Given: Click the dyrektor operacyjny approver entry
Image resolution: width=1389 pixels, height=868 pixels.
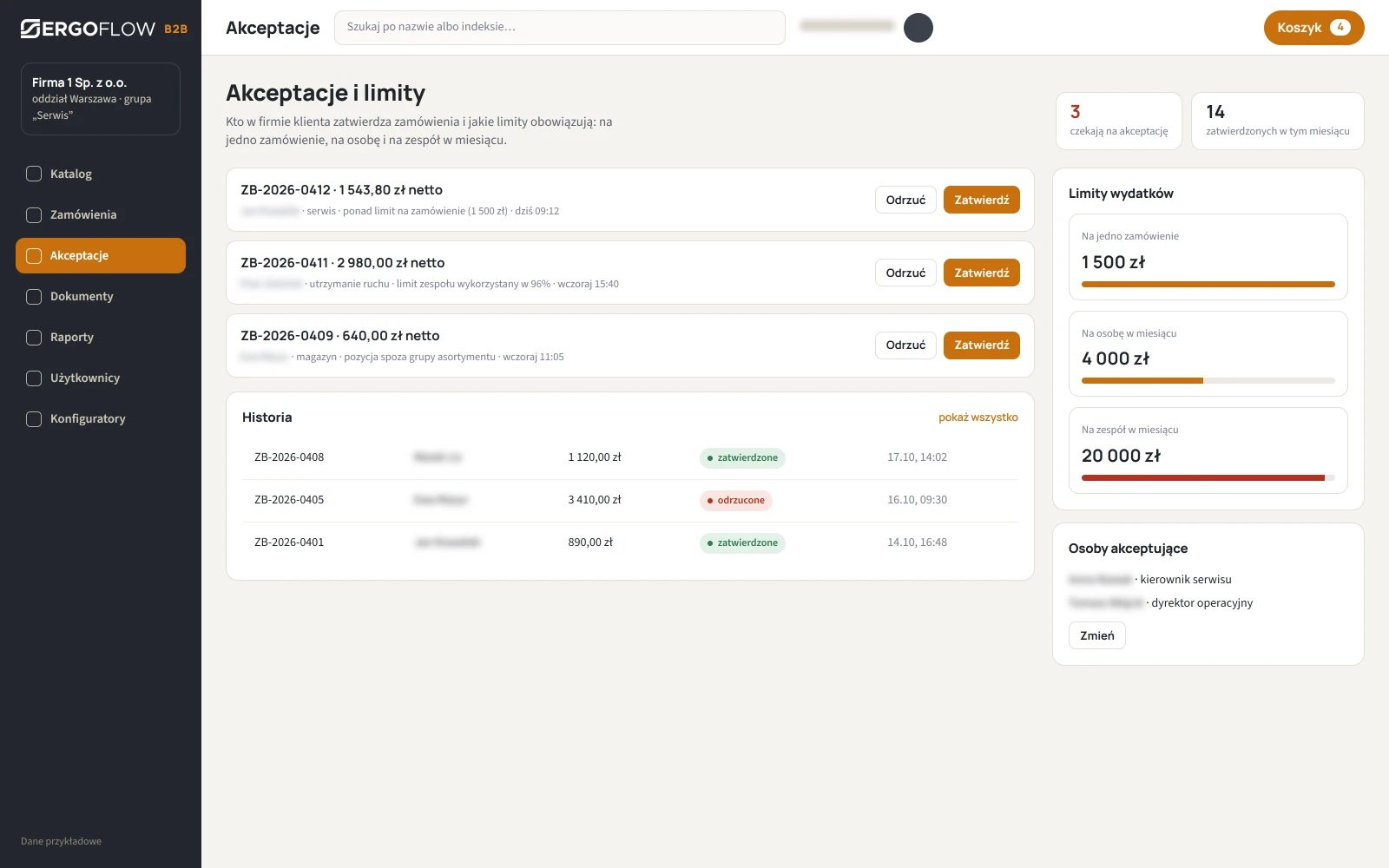Looking at the screenshot, I should [1161, 602].
